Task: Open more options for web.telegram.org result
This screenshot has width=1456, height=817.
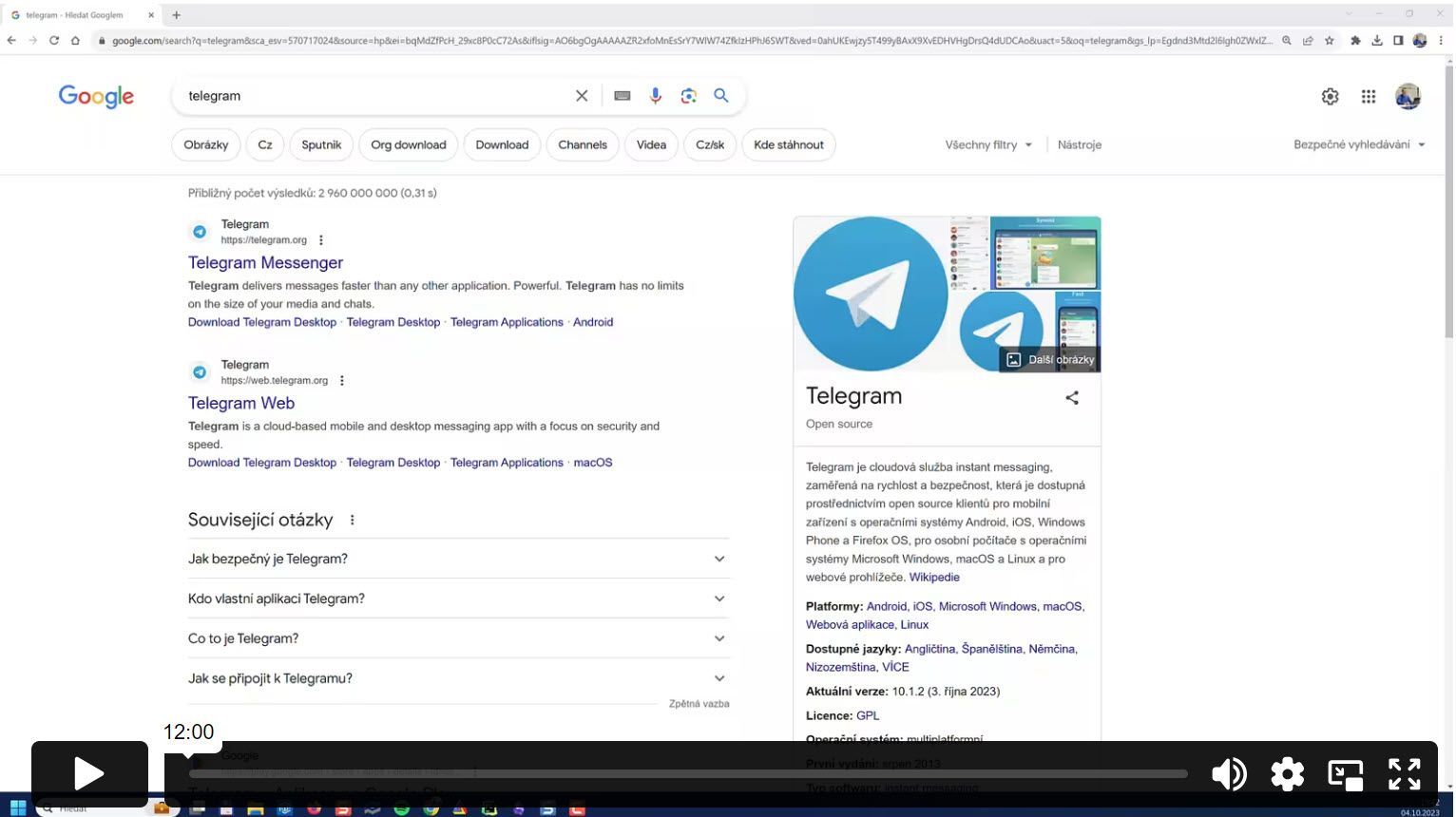Action: tap(342, 381)
